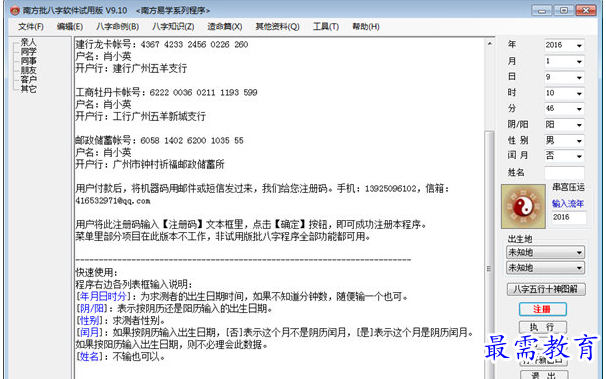Close the 南方批八字 window
Image resolution: width=606 pixels, height=379 pixels.
[x=586, y=10]
